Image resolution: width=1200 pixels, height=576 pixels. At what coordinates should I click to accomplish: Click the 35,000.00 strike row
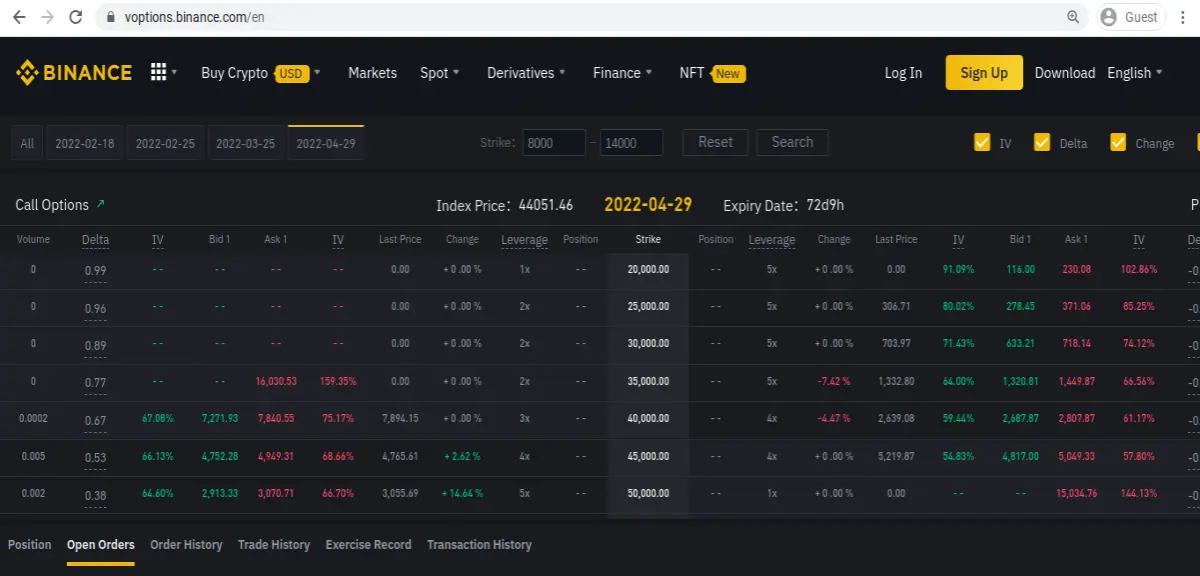600,382
